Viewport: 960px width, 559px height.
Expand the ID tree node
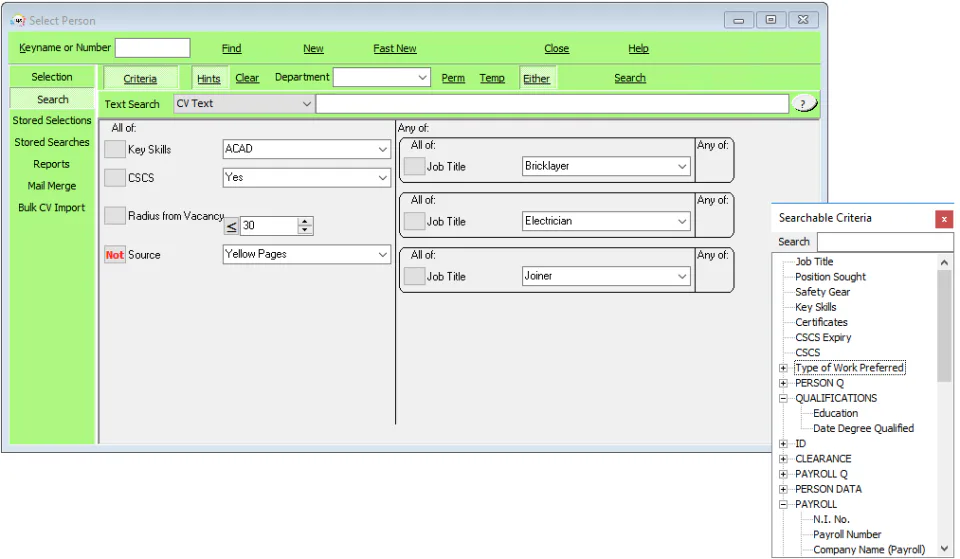(783, 444)
